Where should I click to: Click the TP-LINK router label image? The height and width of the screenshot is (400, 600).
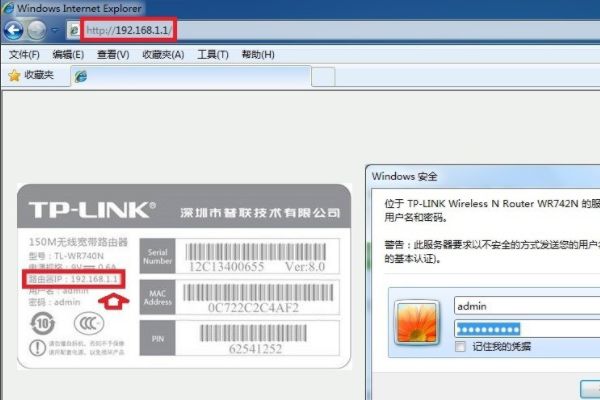[x=185, y=275]
